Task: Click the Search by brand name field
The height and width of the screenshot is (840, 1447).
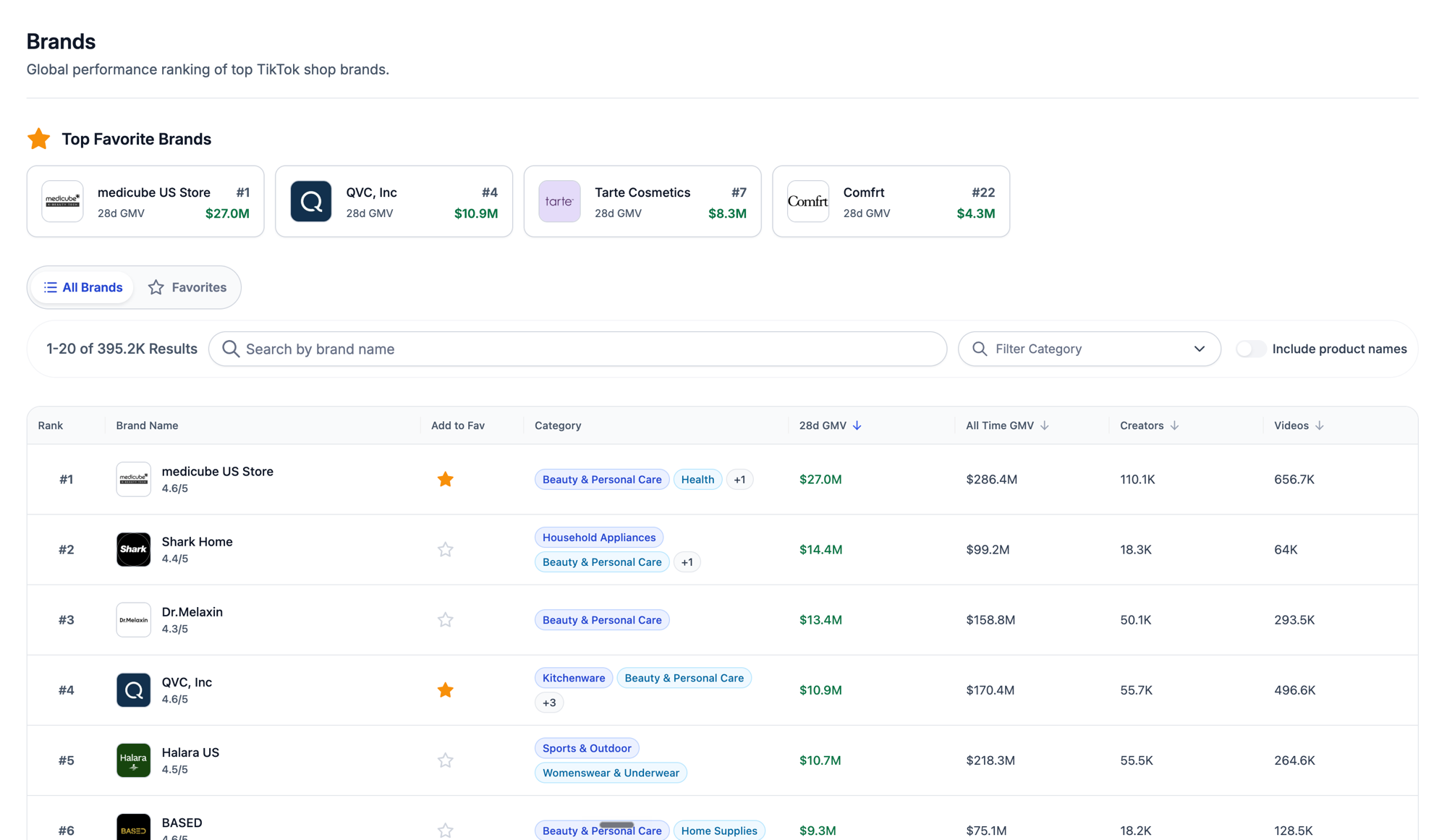Action: click(x=577, y=349)
